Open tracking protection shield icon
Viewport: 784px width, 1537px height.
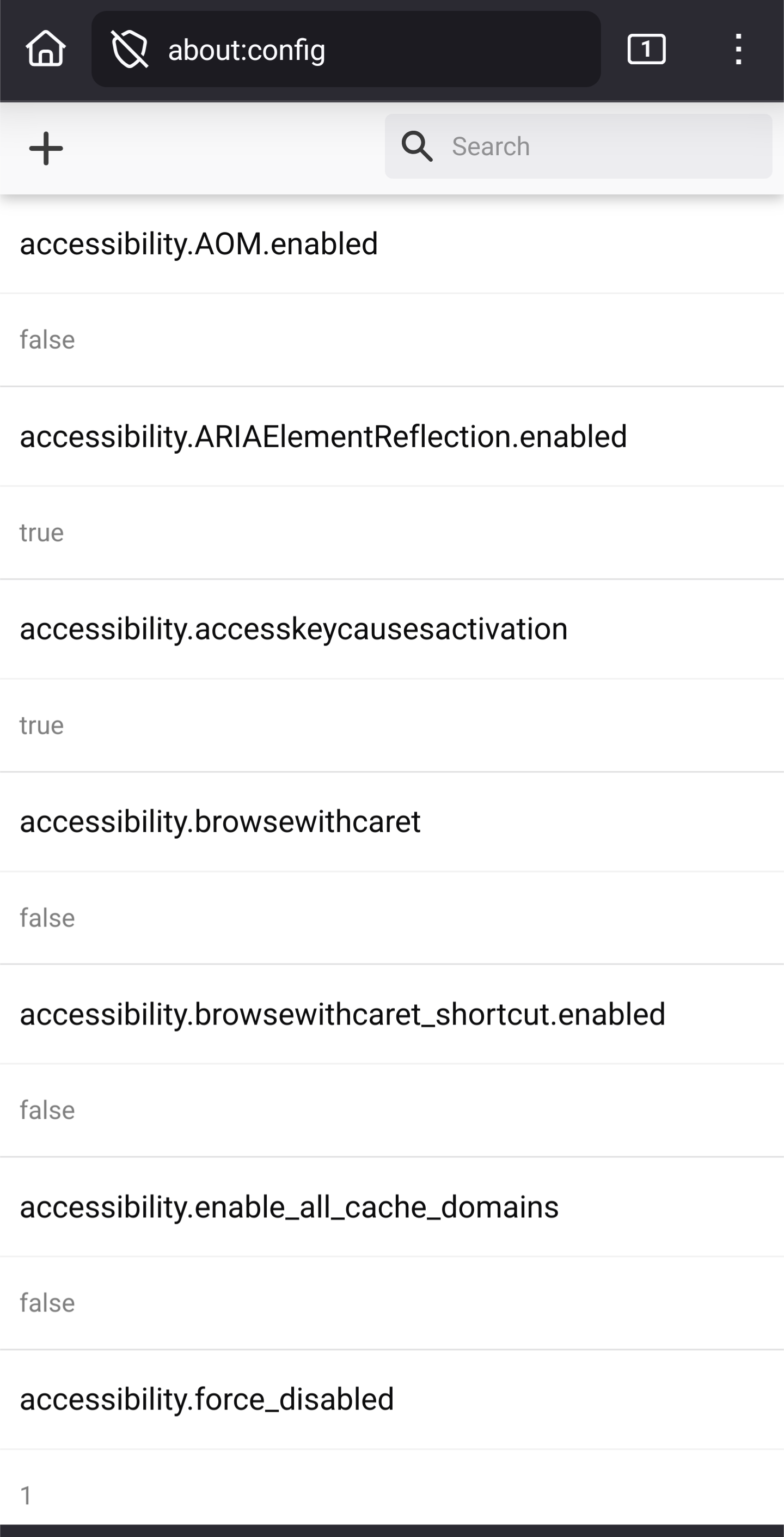pyautogui.click(x=130, y=50)
